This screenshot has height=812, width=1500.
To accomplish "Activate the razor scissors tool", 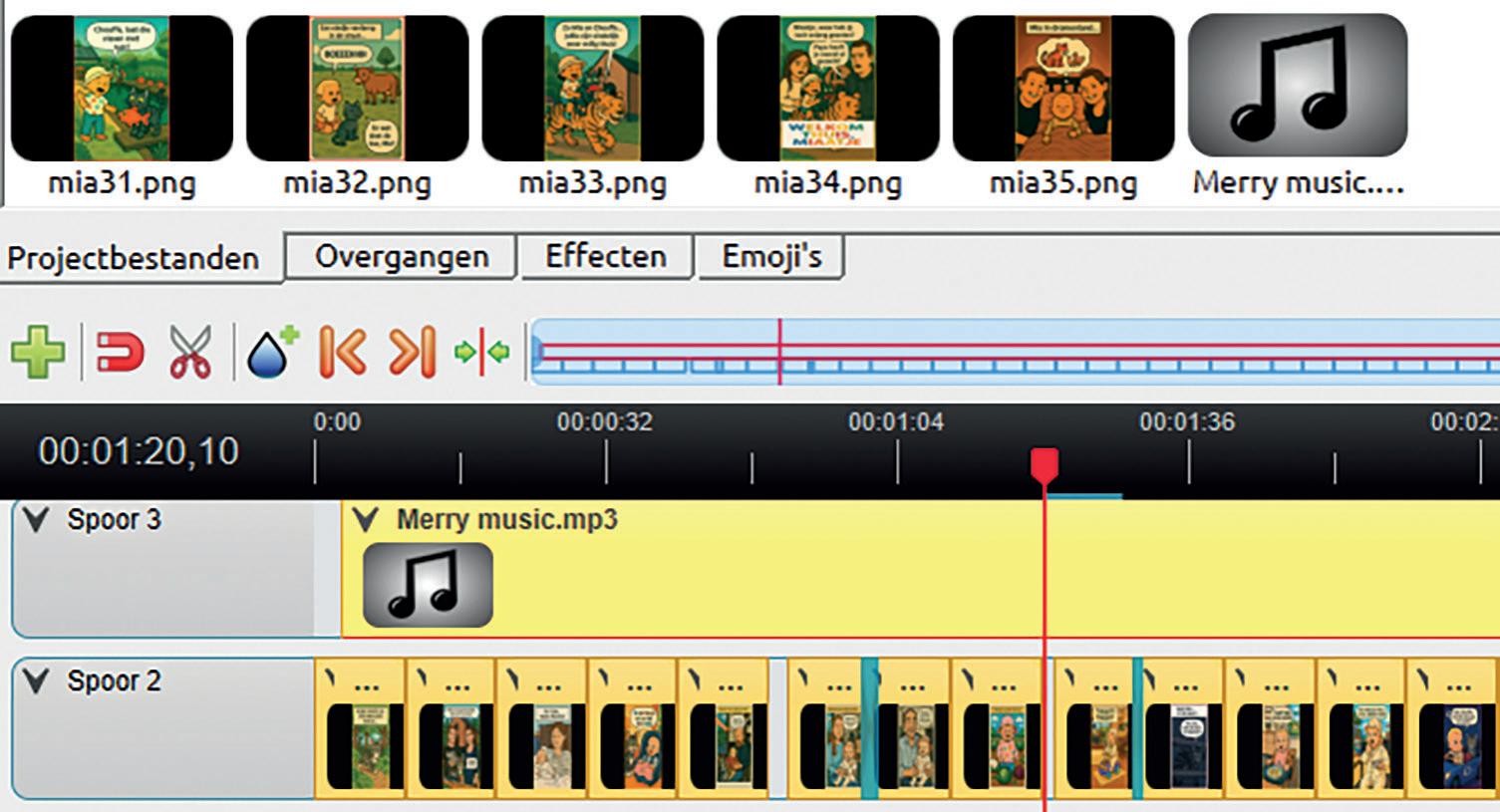I will point(189,353).
